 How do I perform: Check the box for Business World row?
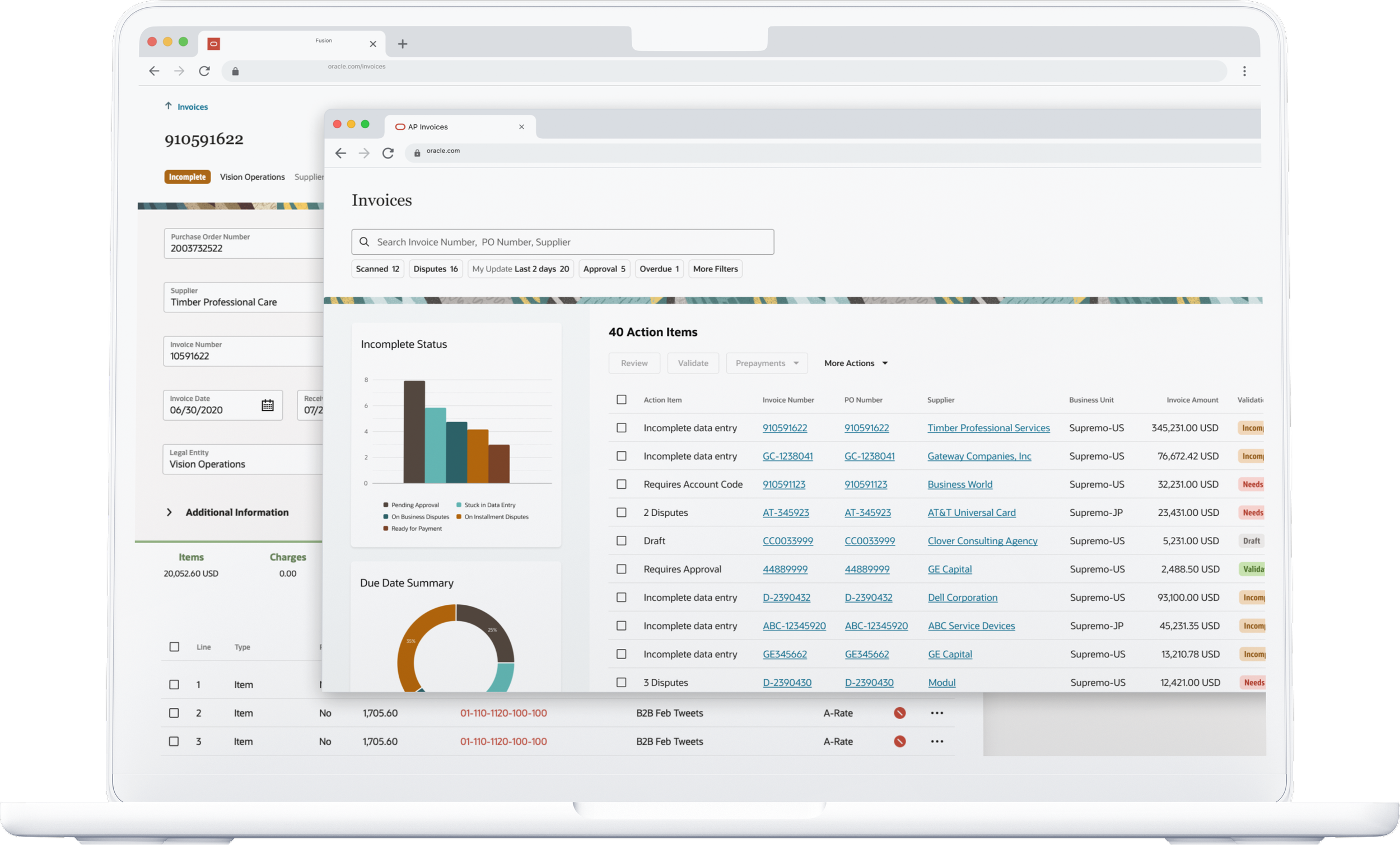(622, 484)
